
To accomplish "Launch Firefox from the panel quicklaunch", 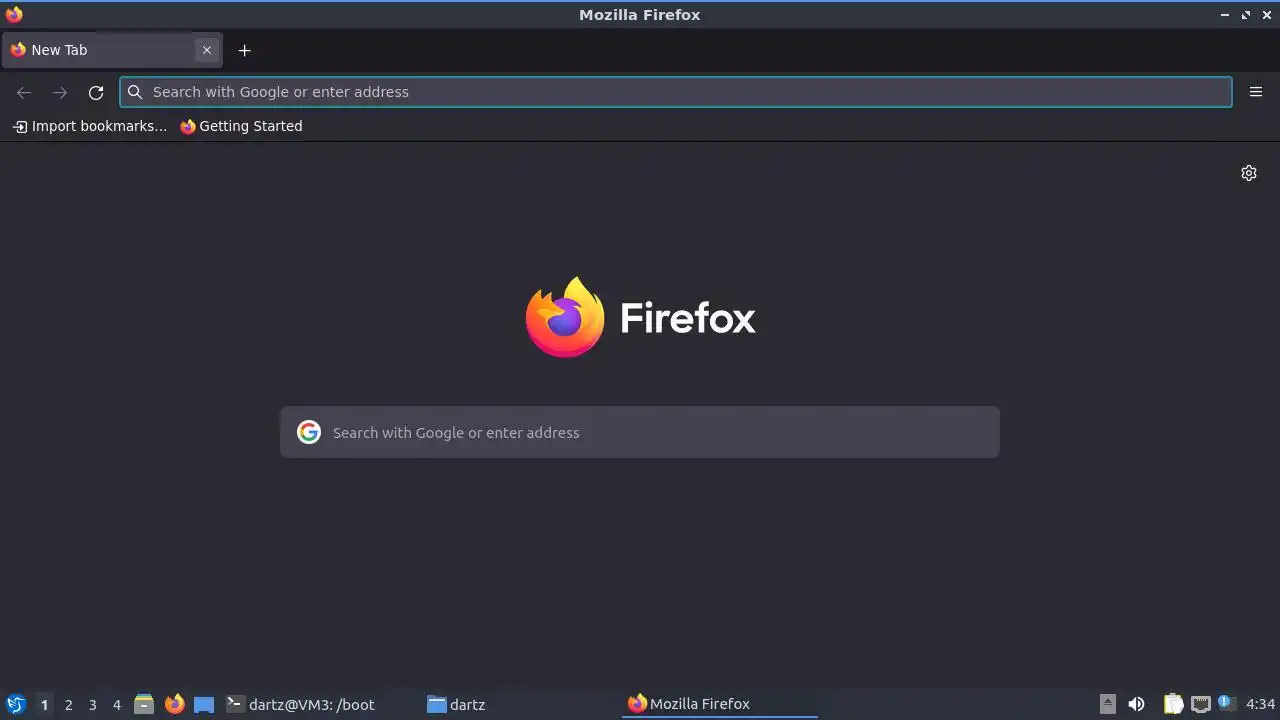I will (174, 704).
